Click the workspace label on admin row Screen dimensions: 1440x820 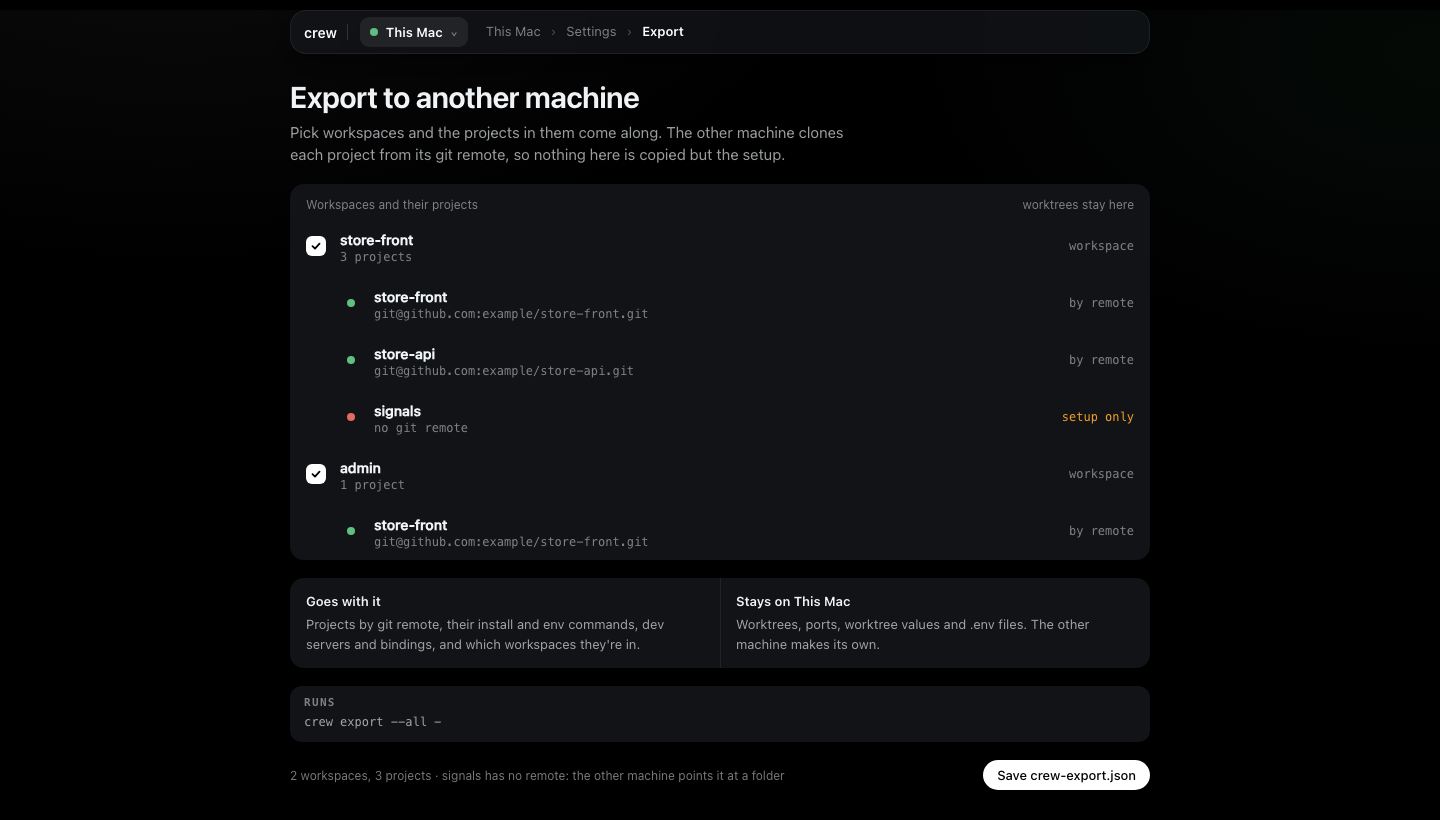click(x=1101, y=474)
